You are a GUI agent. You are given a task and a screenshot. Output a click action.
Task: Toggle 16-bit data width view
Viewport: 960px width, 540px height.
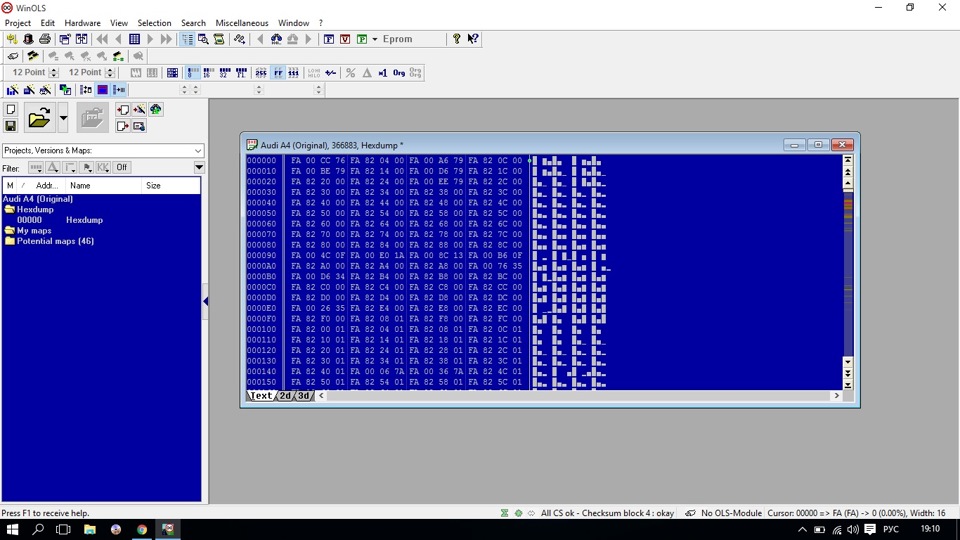click(209, 73)
